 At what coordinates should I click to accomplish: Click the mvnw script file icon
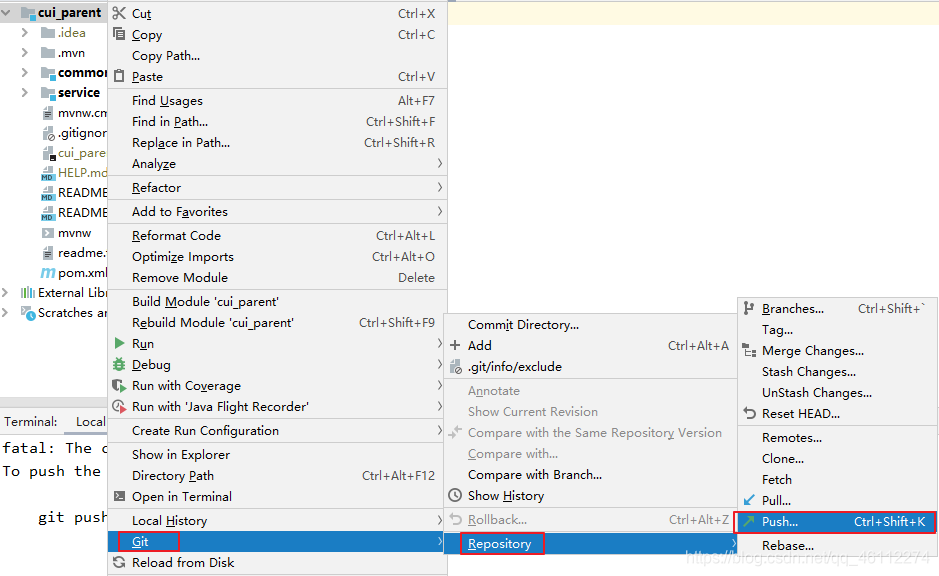(x=48, y=232)
